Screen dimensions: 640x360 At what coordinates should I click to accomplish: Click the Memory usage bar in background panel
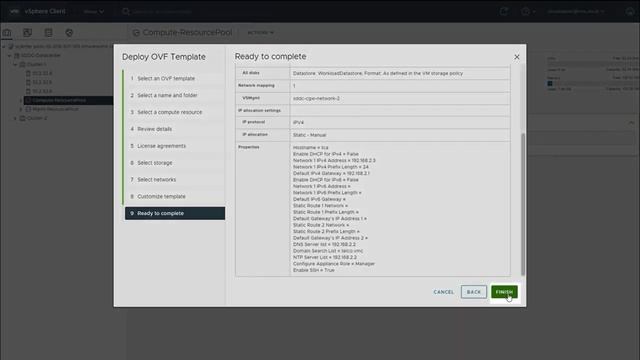click(592, 83)
